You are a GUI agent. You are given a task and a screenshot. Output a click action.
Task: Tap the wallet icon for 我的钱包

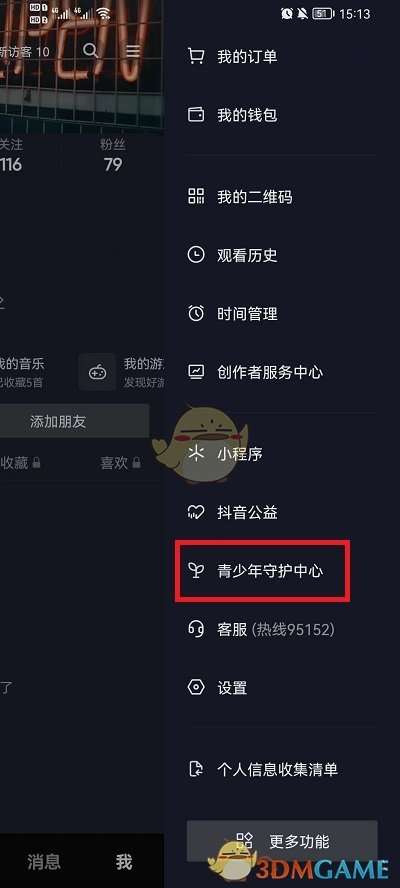(196, 116)
